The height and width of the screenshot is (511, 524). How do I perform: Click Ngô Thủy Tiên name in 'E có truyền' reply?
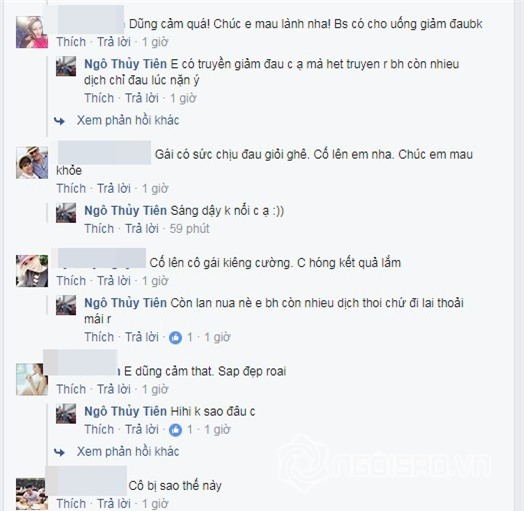[125, 64]
